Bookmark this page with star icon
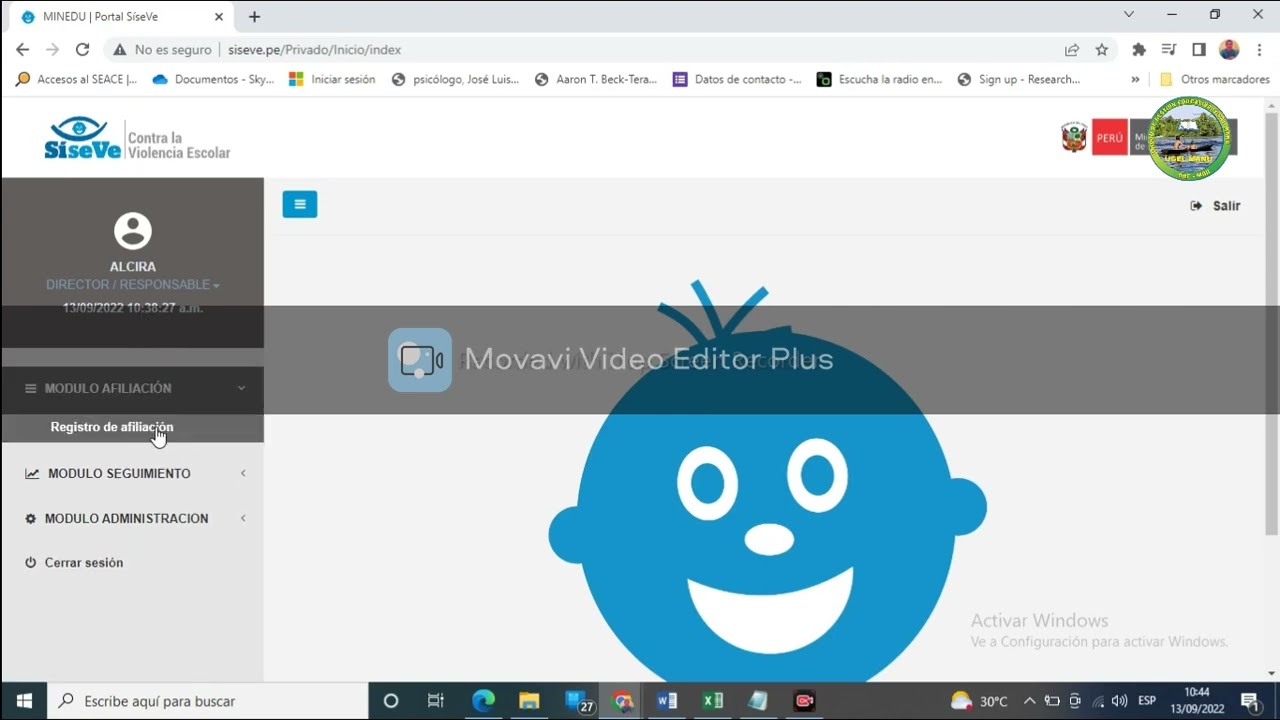The width and height of the screenshot is (1280, 720). click(1102, 49)
